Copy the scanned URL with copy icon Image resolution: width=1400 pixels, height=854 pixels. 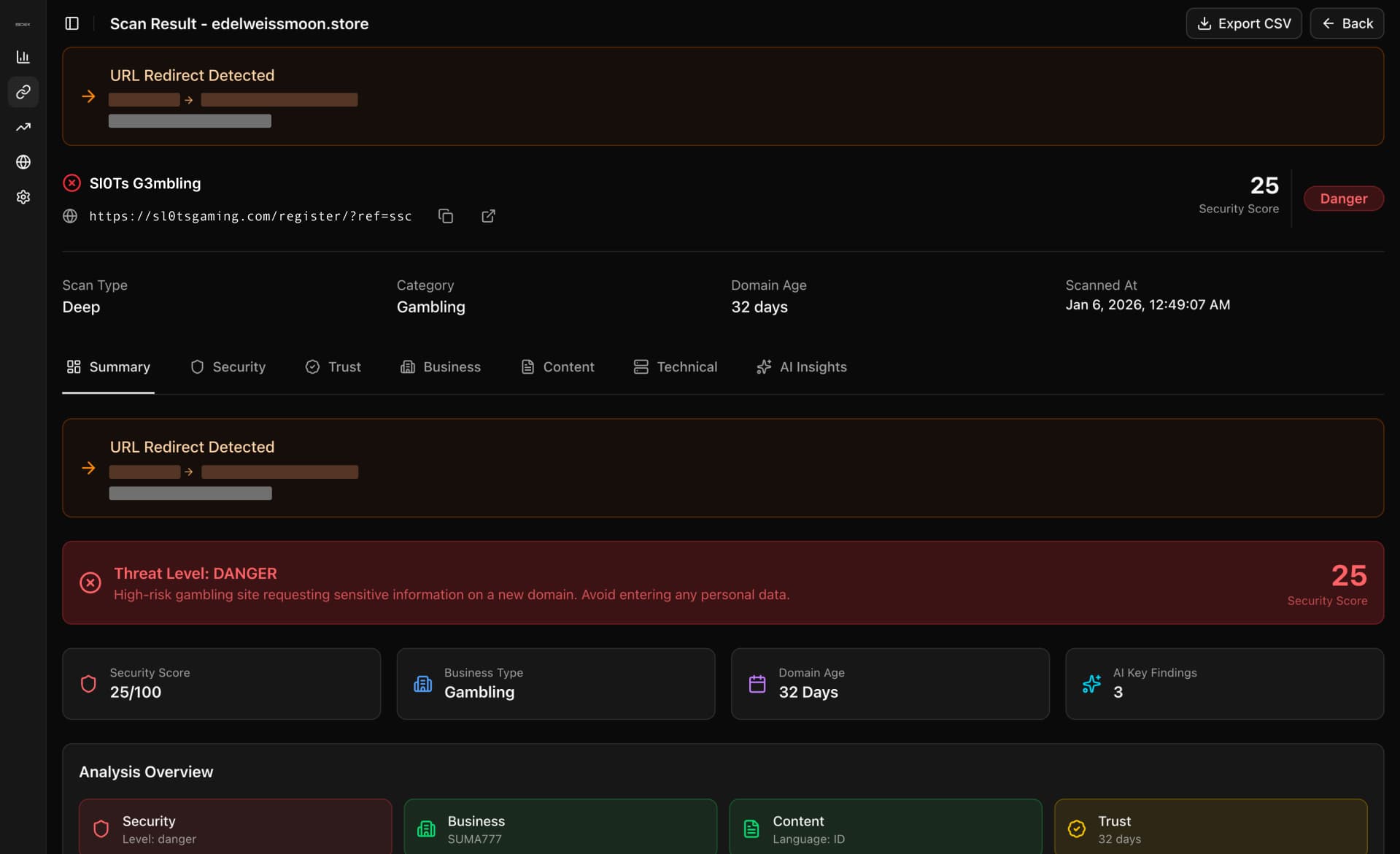pyautogui.click(x=446, y=216)
